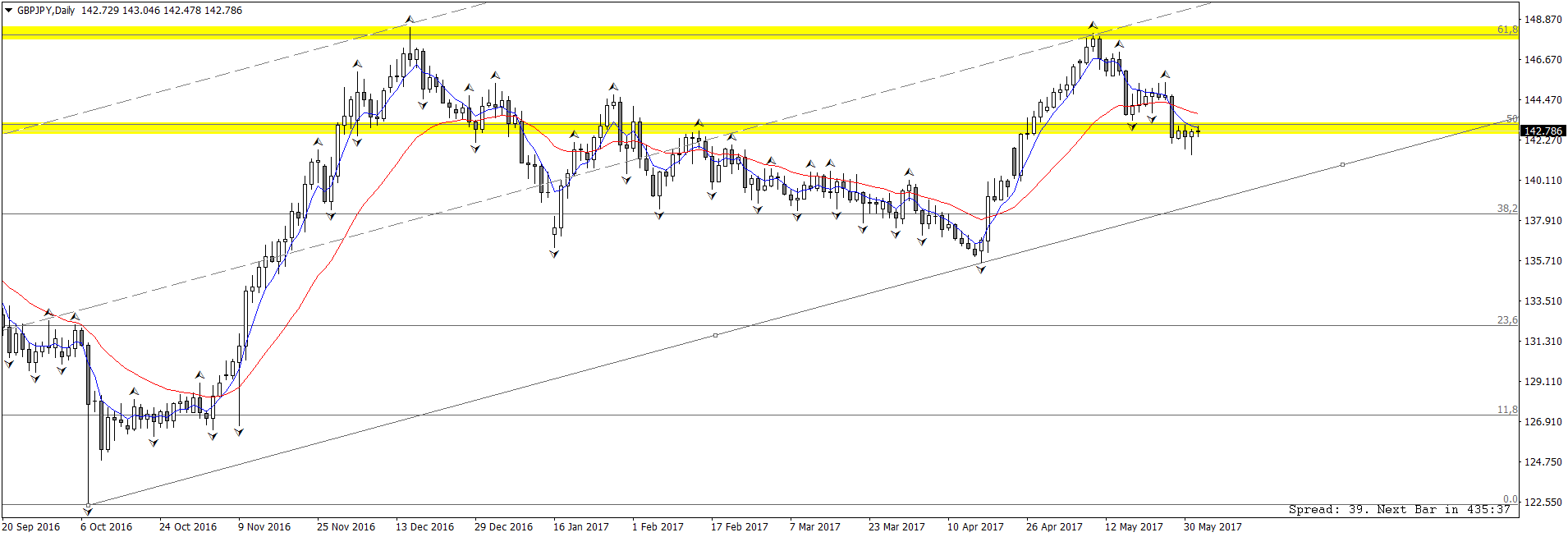1568x537 pixels.
Task: Select the lower yellow zone at the 50 level
Action: (760, 129)
